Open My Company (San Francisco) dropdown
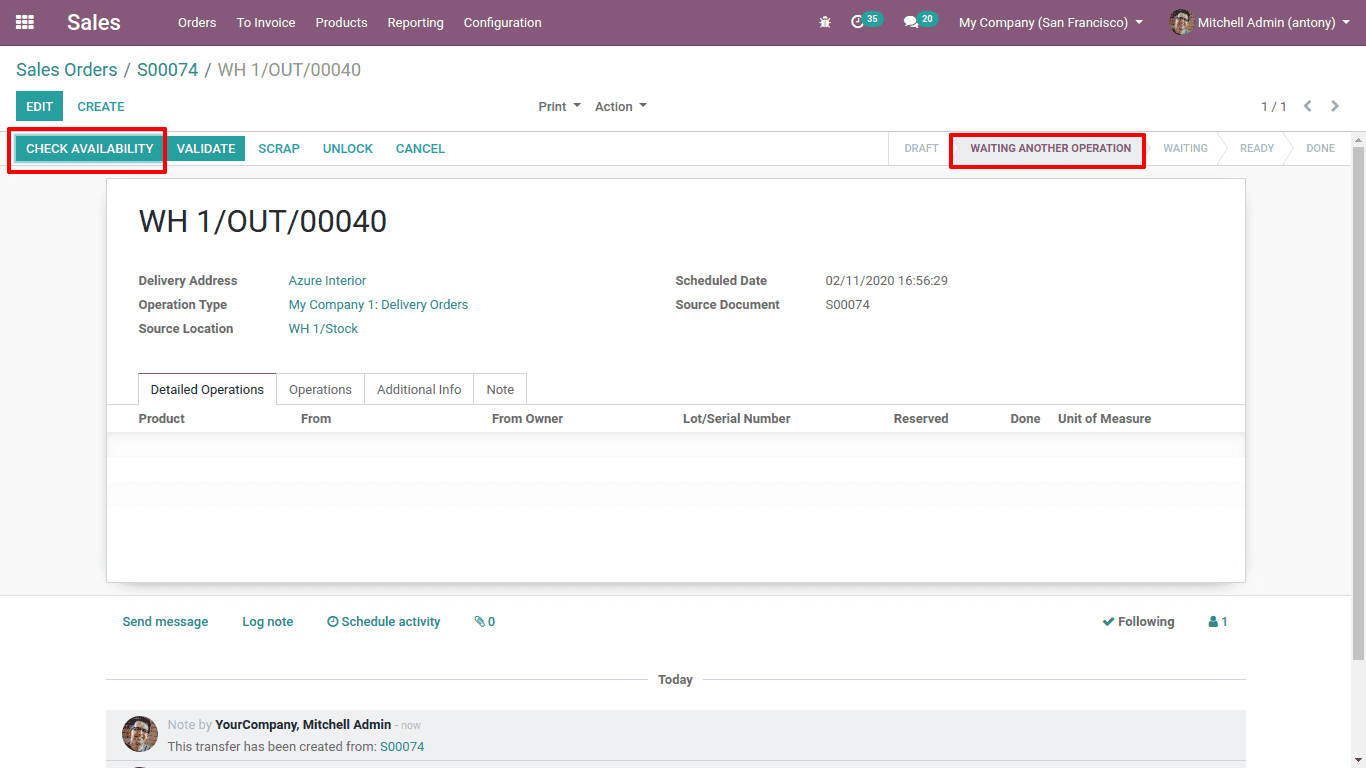 tap(1051, 22)
